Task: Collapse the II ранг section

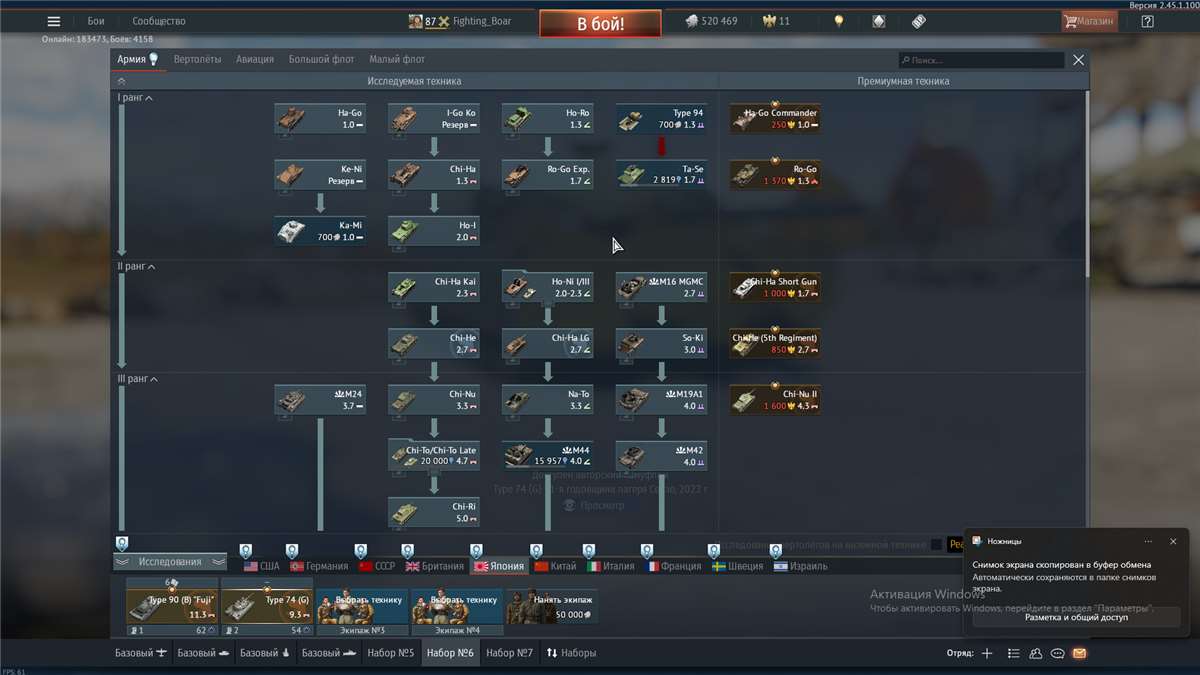Action: tap(137, 267)
